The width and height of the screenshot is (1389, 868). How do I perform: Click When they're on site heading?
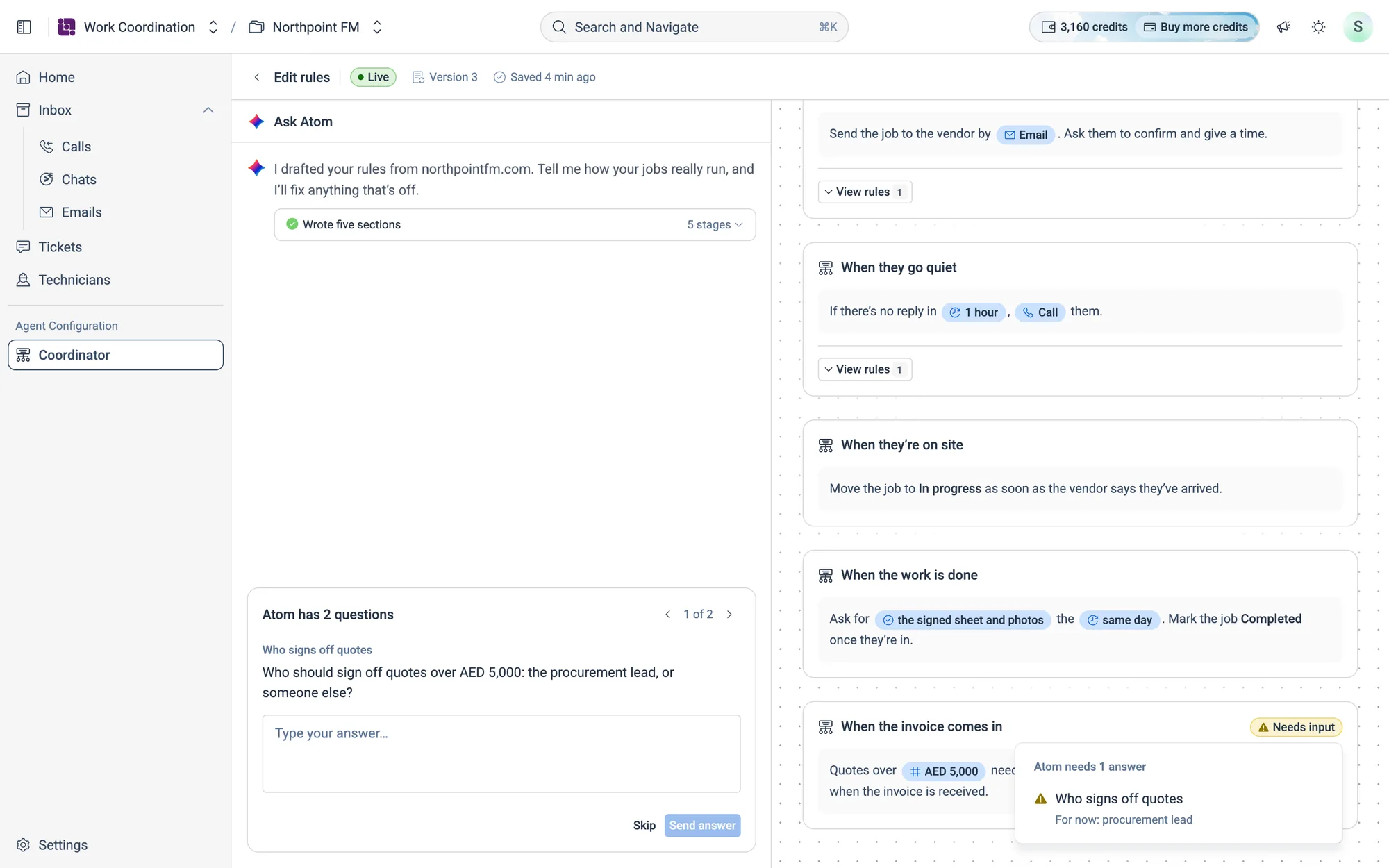pos(901,445)
